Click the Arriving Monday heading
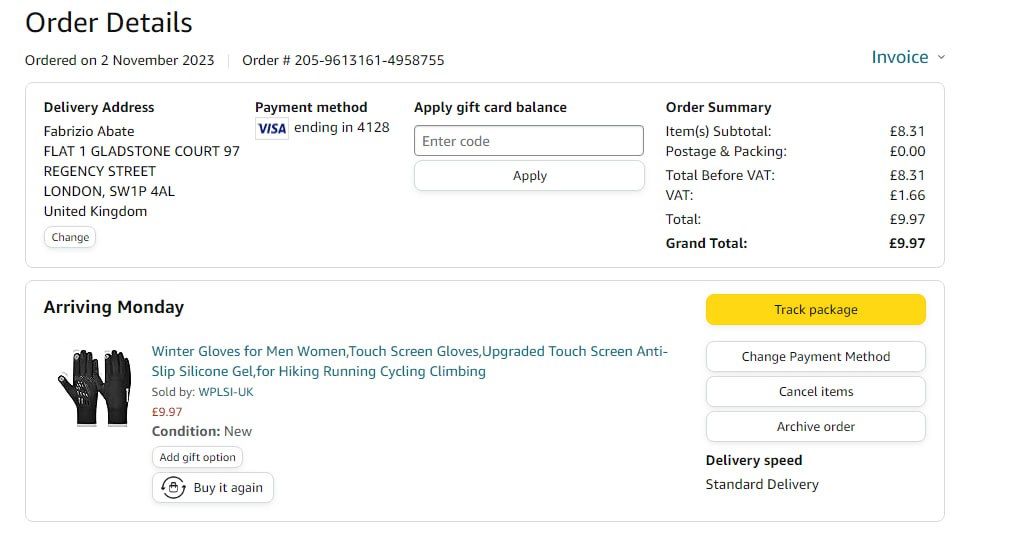 114,308
